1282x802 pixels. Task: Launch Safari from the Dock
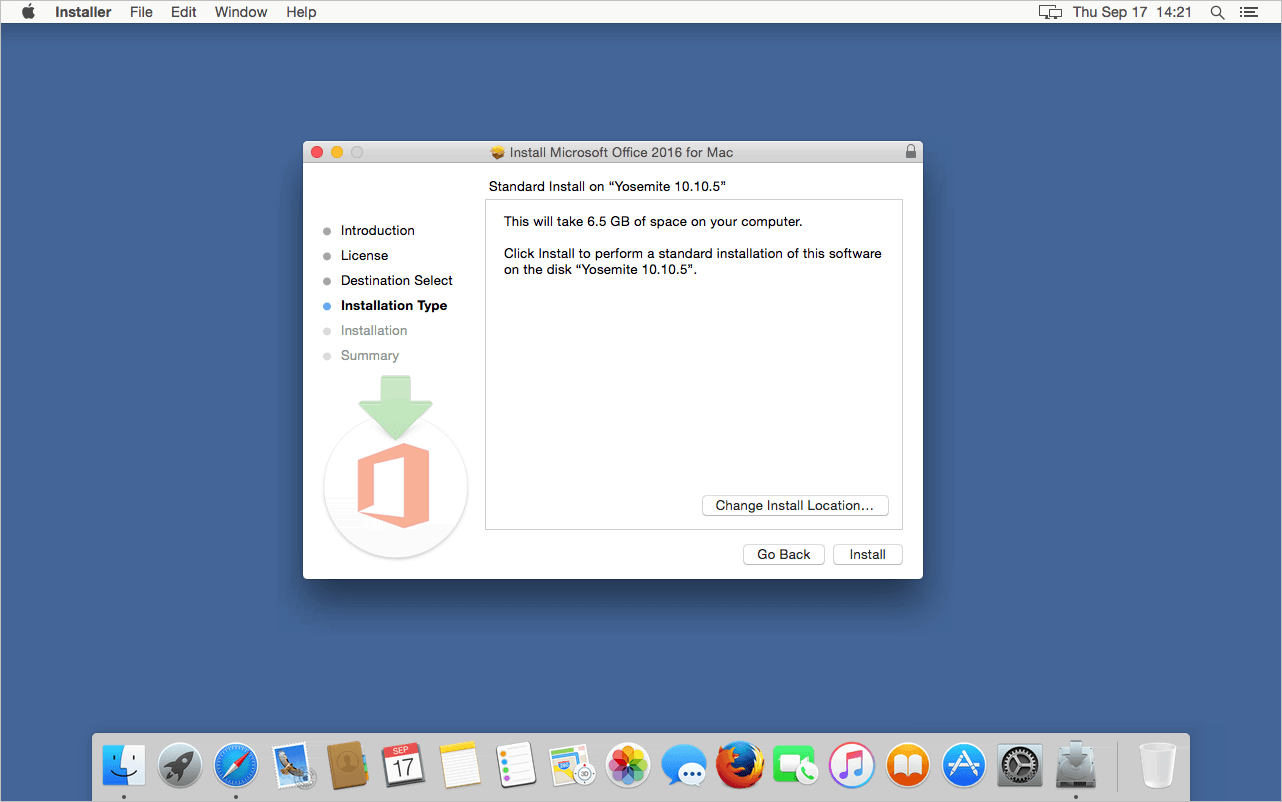tap(236, 766)
